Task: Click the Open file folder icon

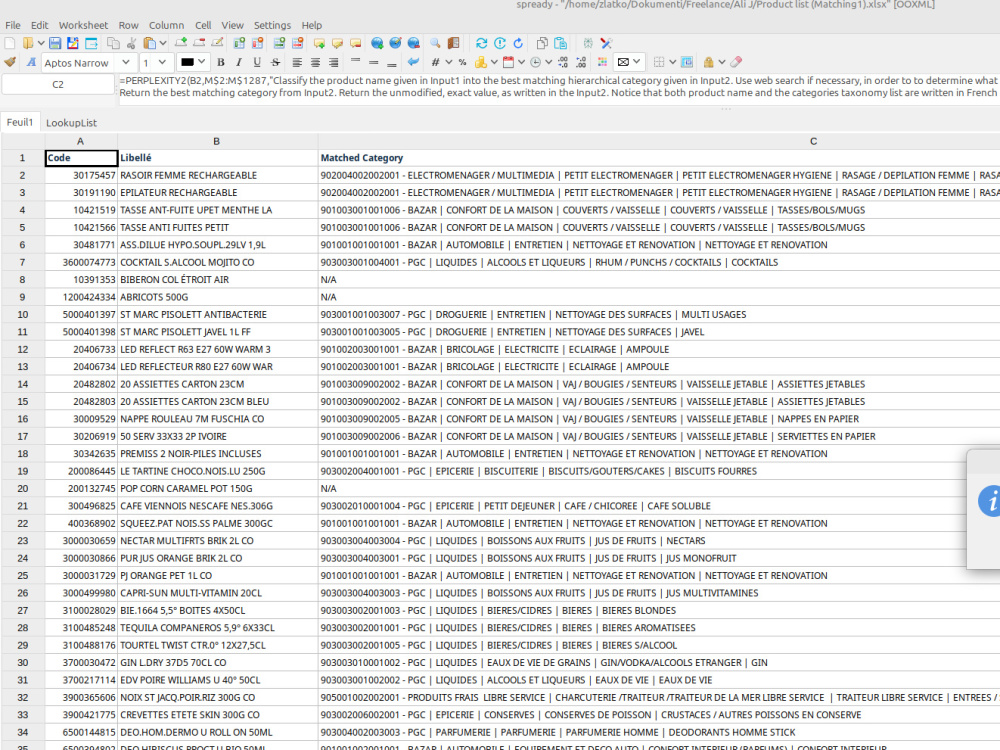Action: click(28, 43)
